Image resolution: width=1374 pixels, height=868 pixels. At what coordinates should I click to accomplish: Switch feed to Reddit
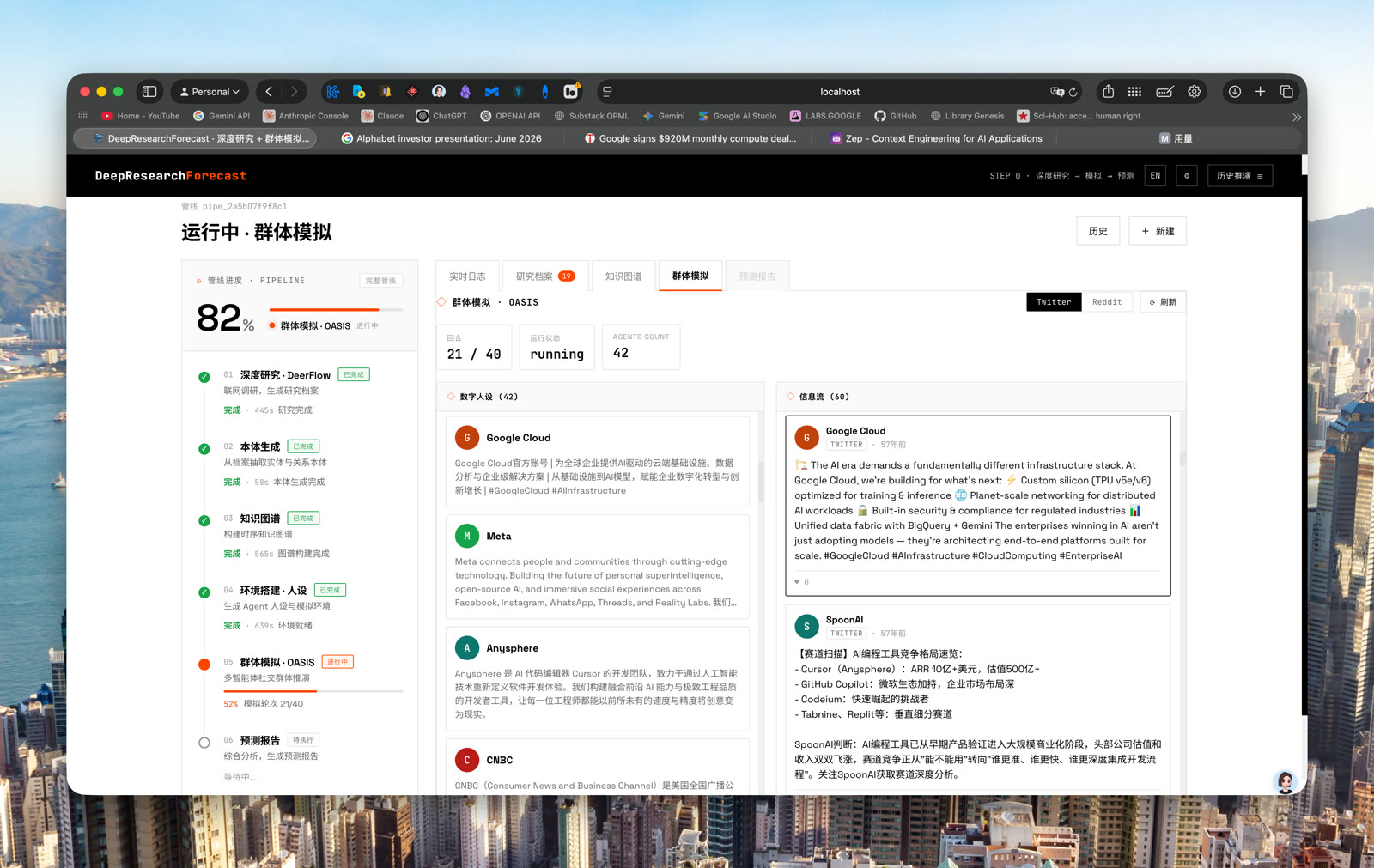point(1107,302)
